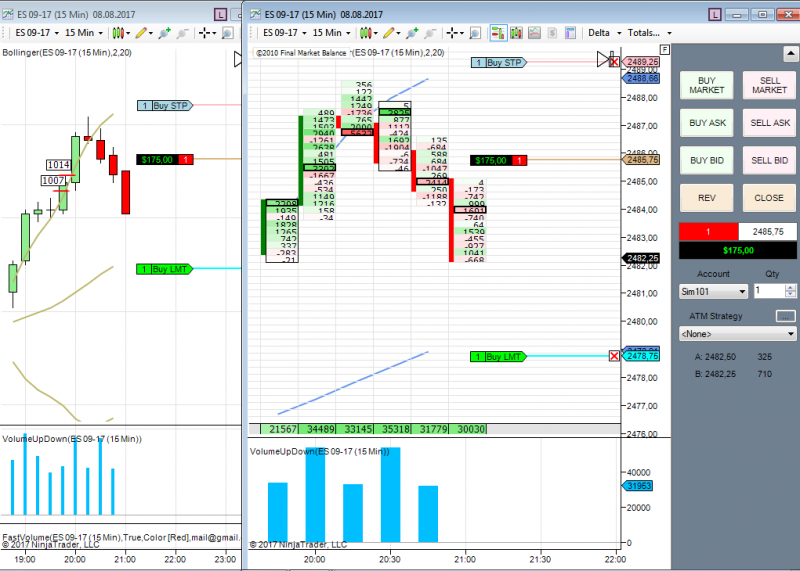Click the BUY BID button

coord(707,161)
